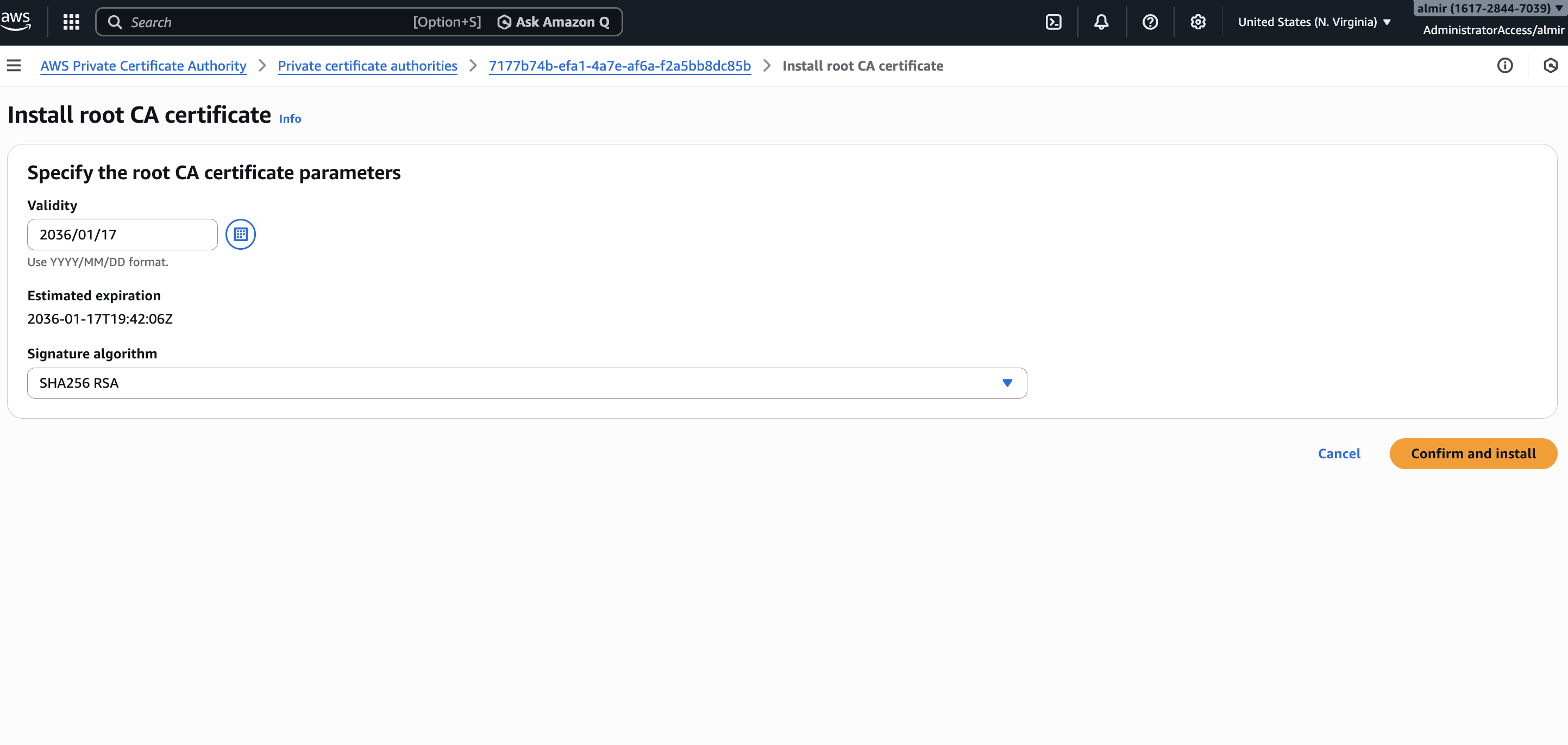Screen dimensions: 1568x745
Task: Open the United States (N. Virginia) region selector
Action: 1314,22
